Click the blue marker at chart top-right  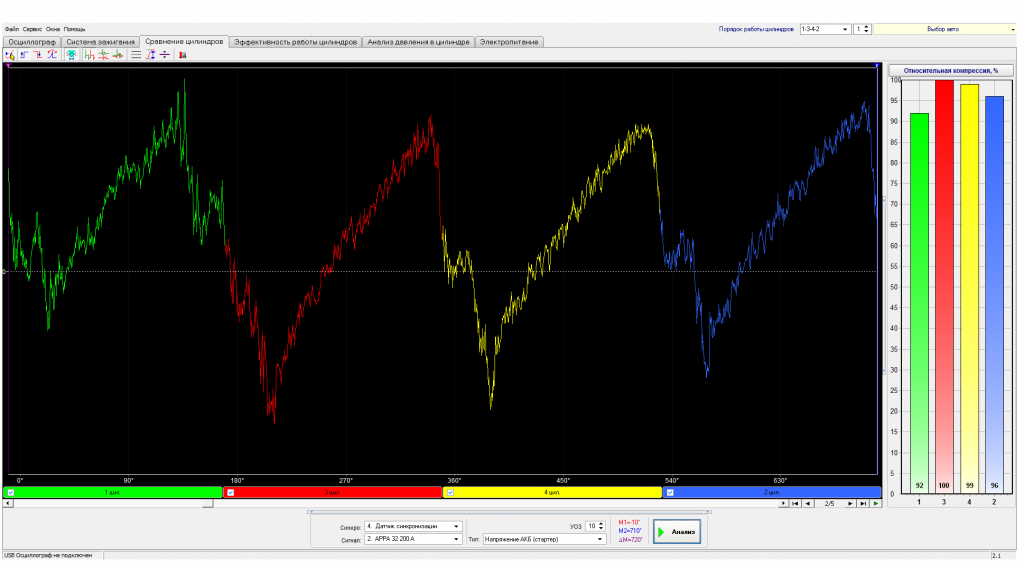click(876, 65)
